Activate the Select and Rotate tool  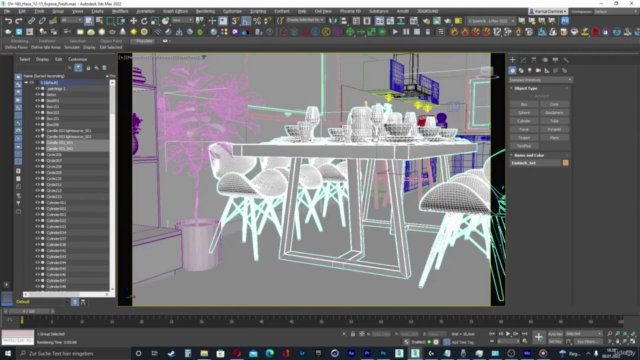[144, 21]
